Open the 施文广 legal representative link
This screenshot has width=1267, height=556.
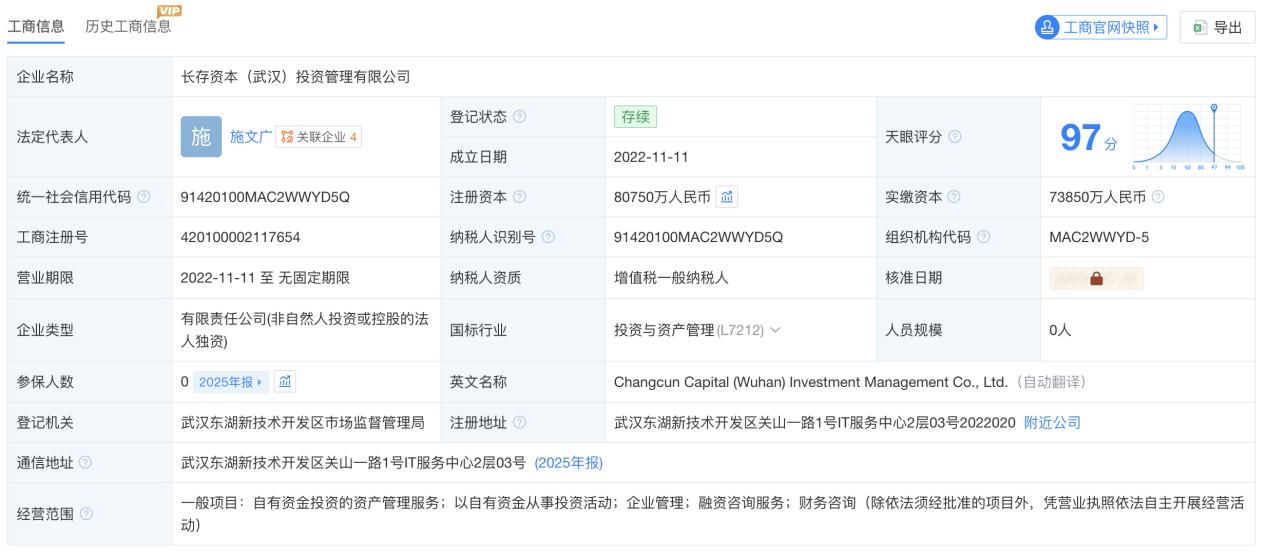coord(250,137)
